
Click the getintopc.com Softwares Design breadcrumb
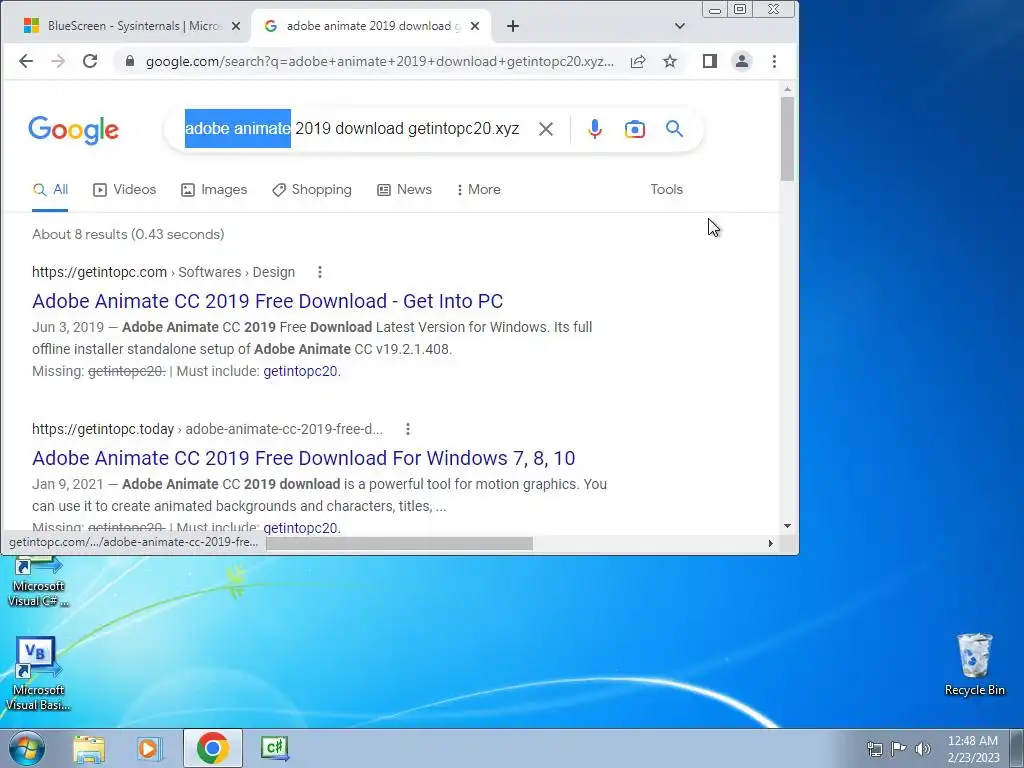pos(163,272)
